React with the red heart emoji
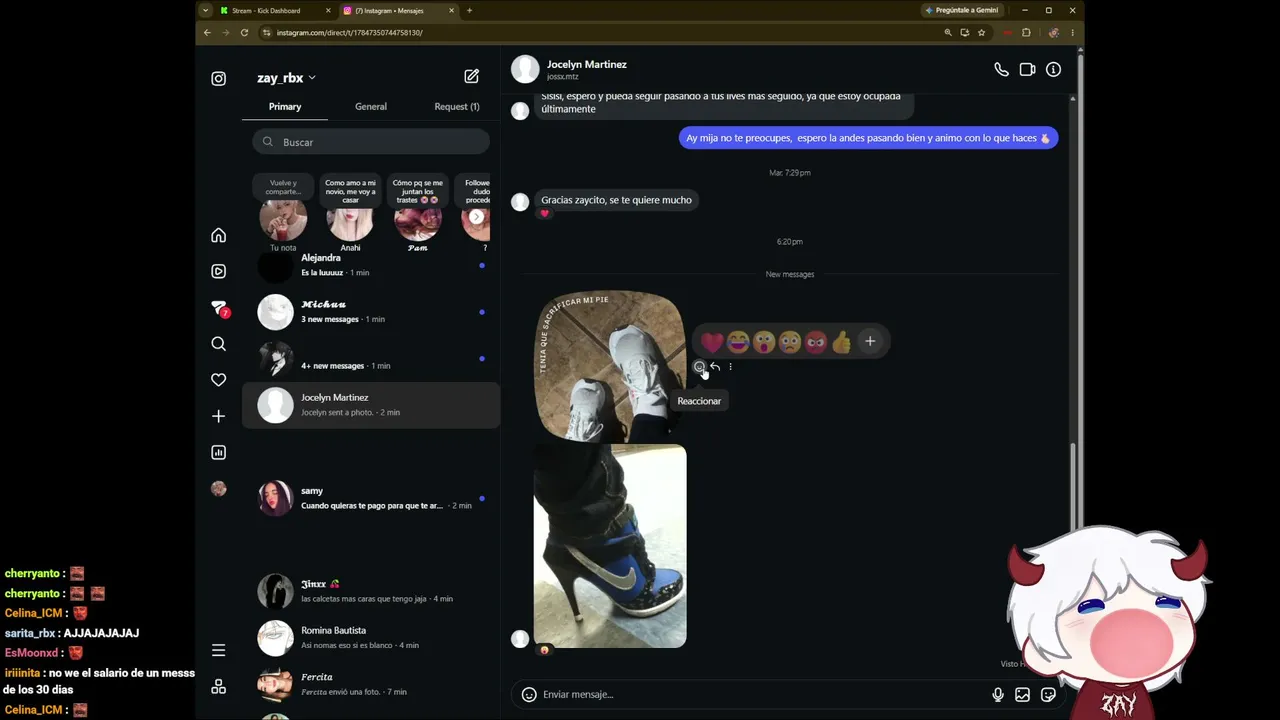The height and width of the screenshot is (720, 1280). pos(712,342)
